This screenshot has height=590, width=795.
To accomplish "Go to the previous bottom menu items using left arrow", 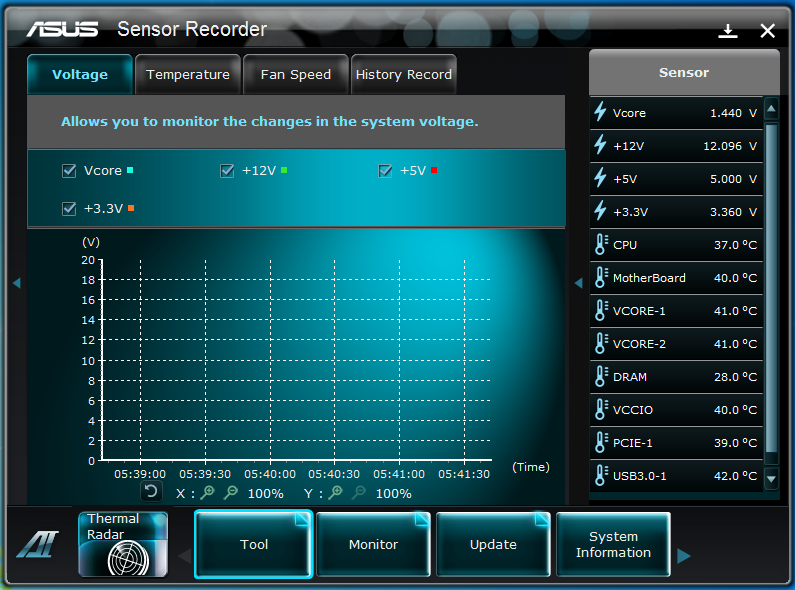I will 185,556.
